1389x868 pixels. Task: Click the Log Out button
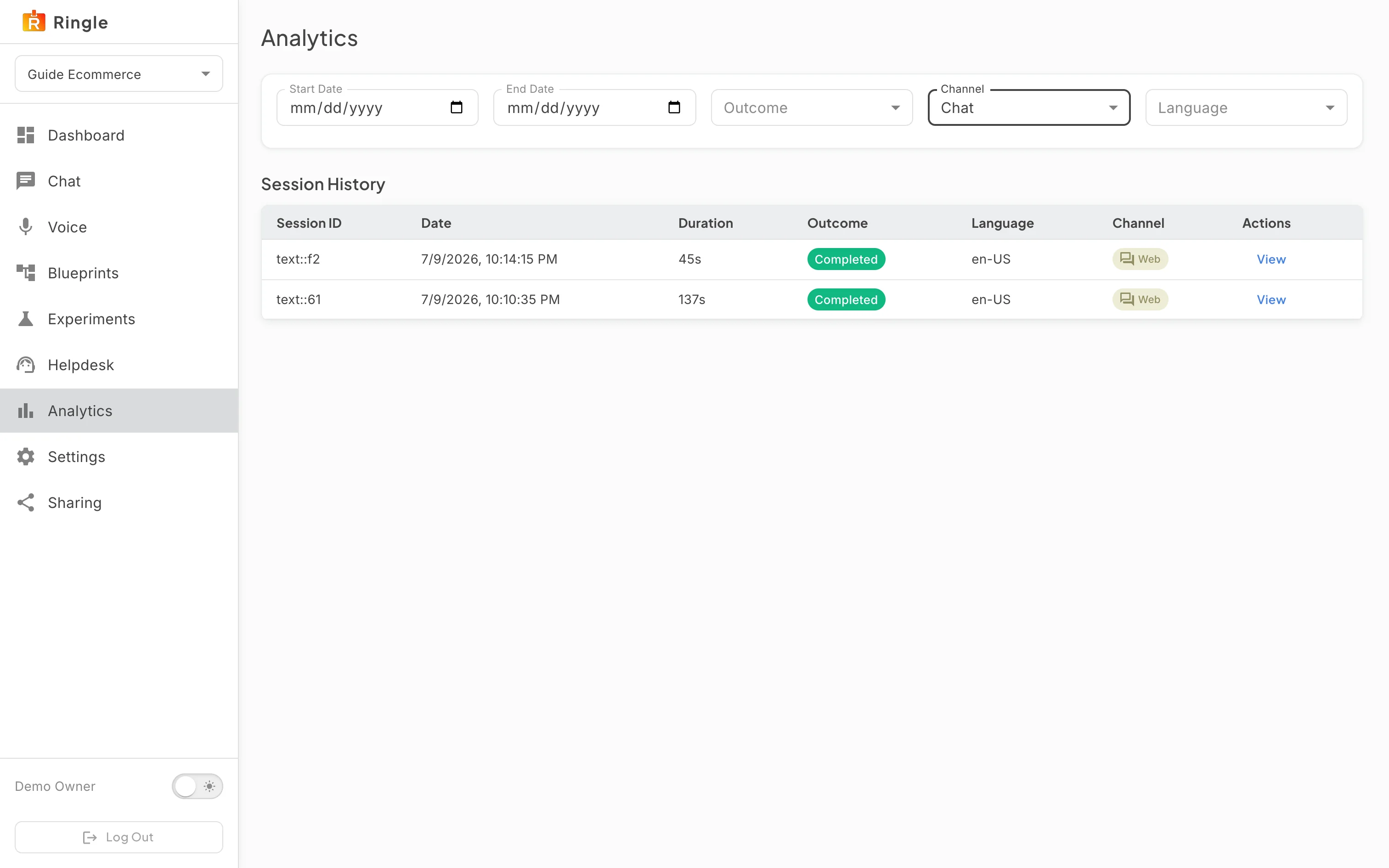point(119,837)
